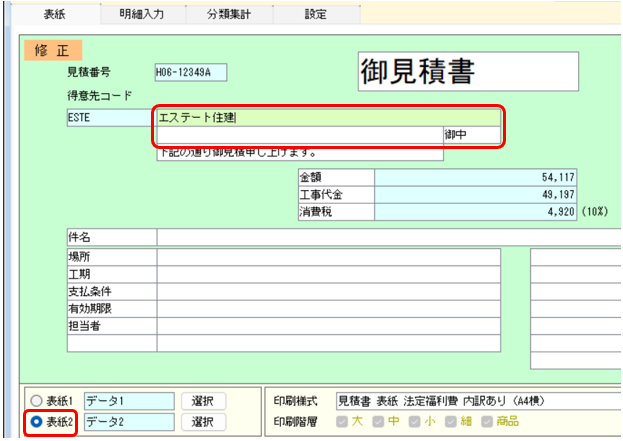Click the 件名 label cell
This screenshot has height=441, width=623.
click(x=112, y=237)
